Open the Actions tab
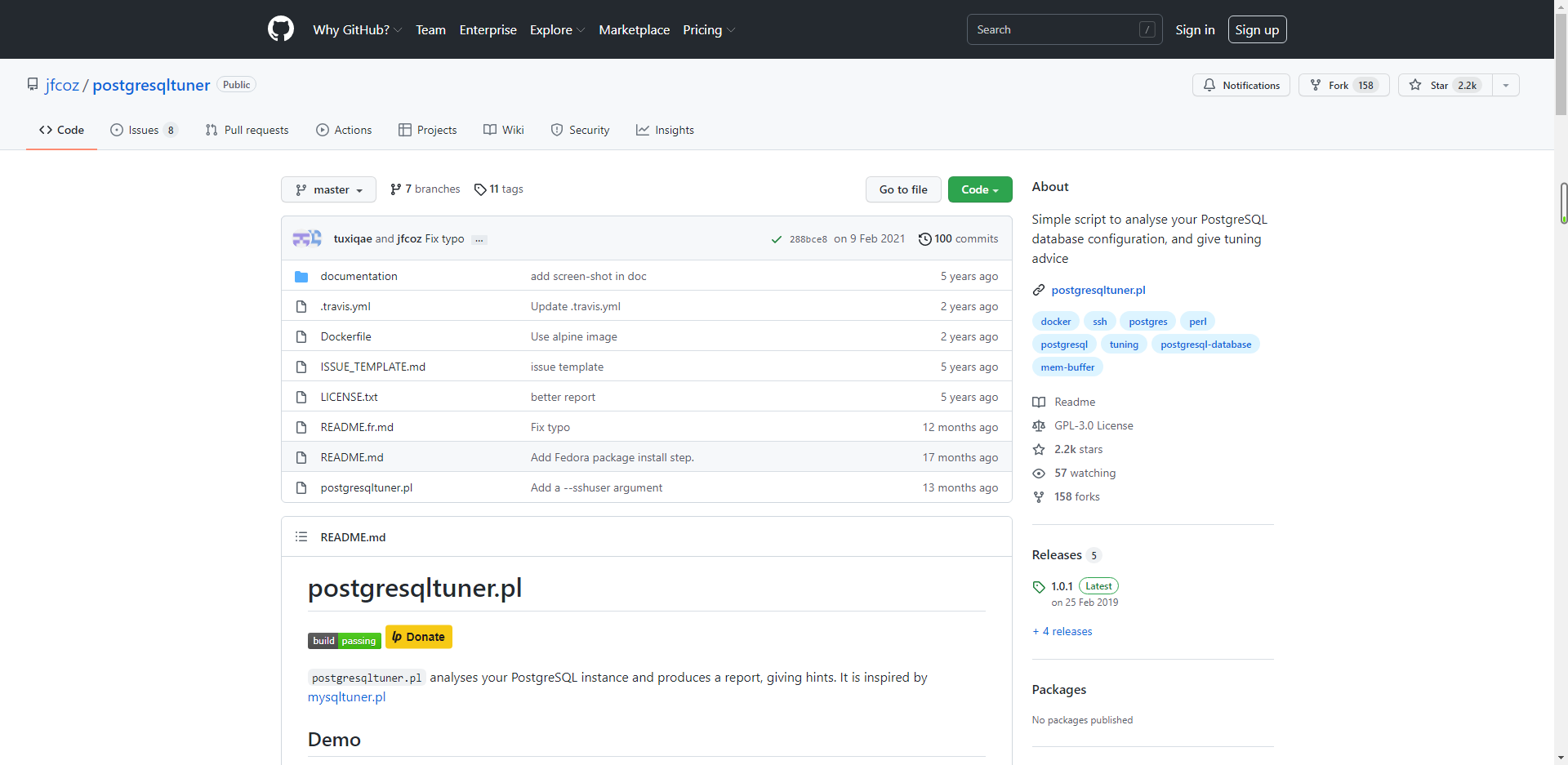Screen dimensions: 1568x765 coord(344,130)
